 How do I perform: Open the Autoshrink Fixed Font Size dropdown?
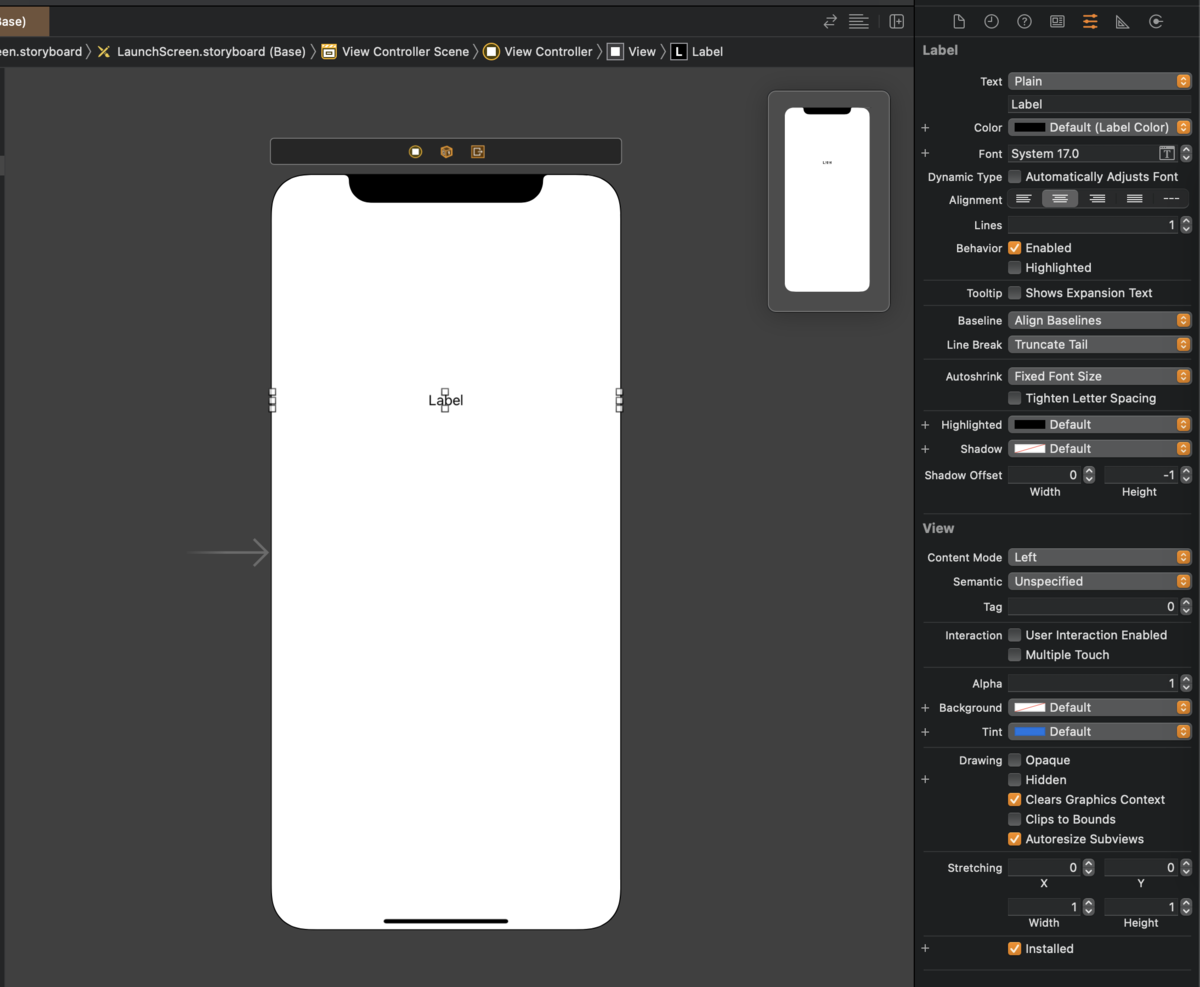tap(1099, 377)
